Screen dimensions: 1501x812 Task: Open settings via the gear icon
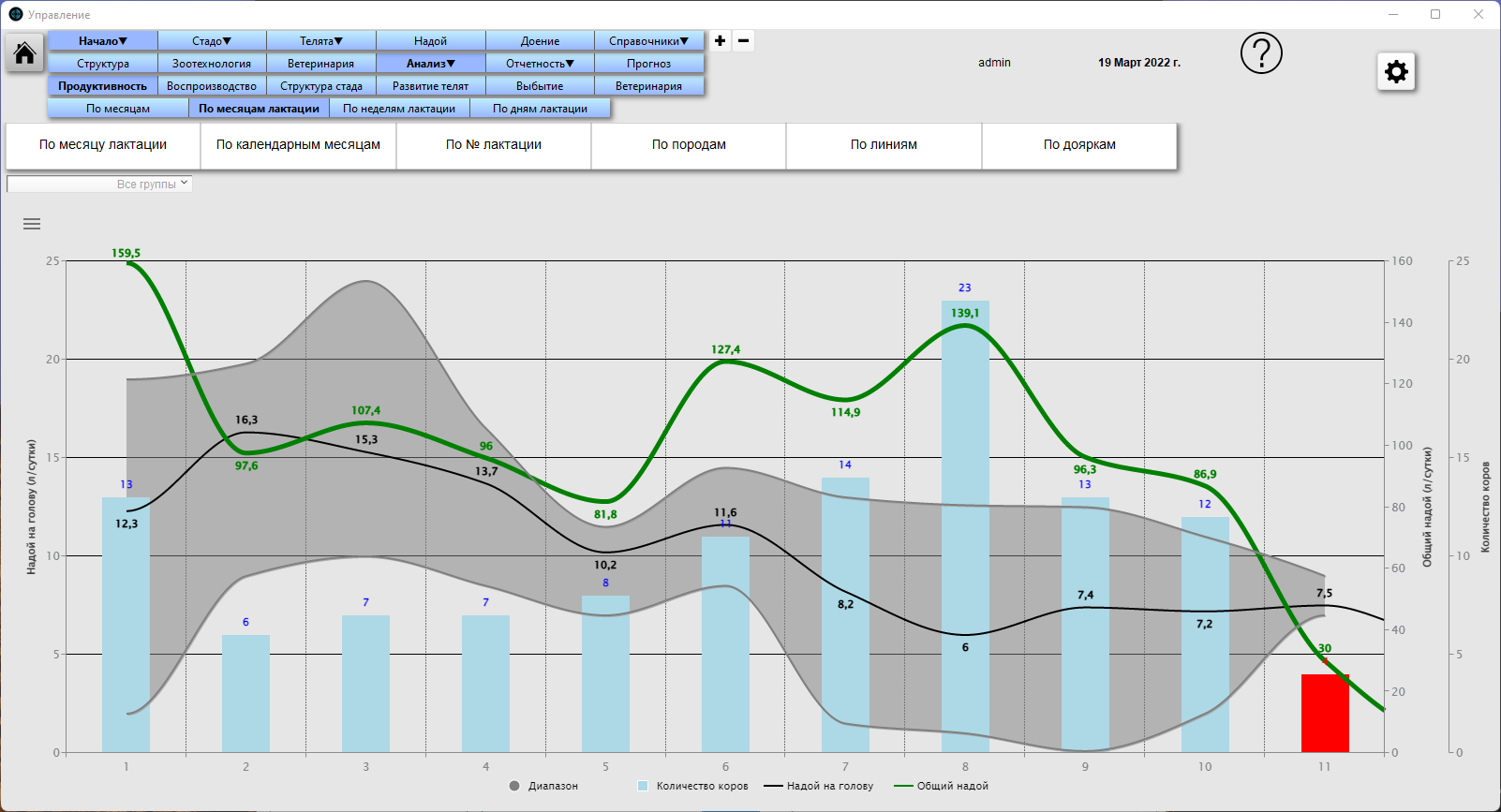[x=1396, y=71]
